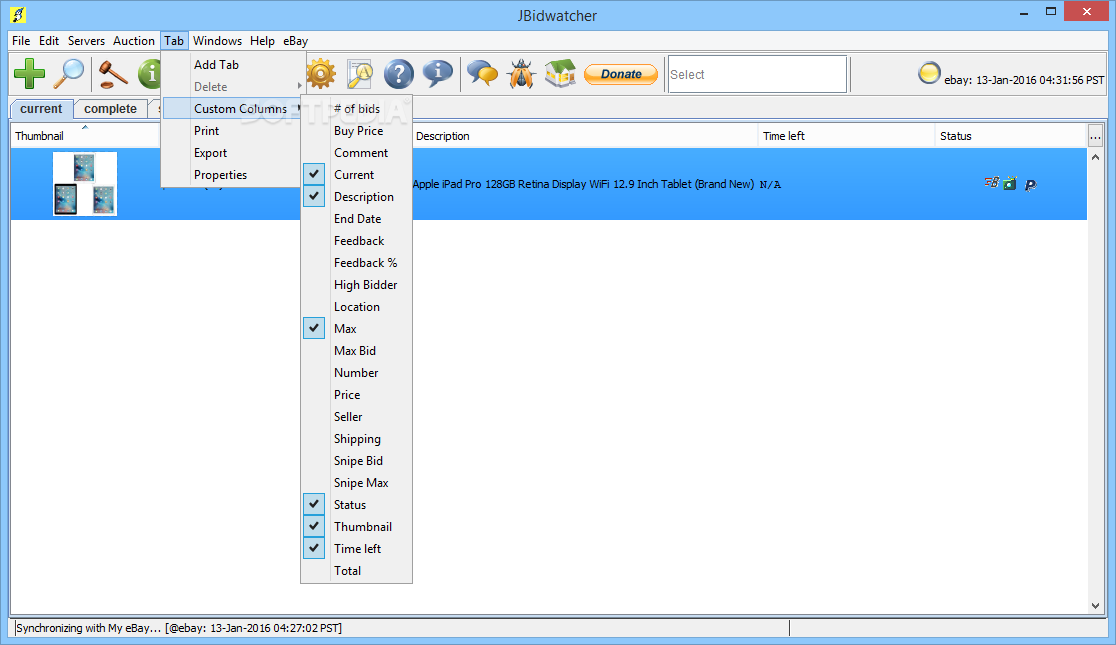Open the Auction menu
The width and height of the screenshot is (1116, 645).
pos(134,41)
